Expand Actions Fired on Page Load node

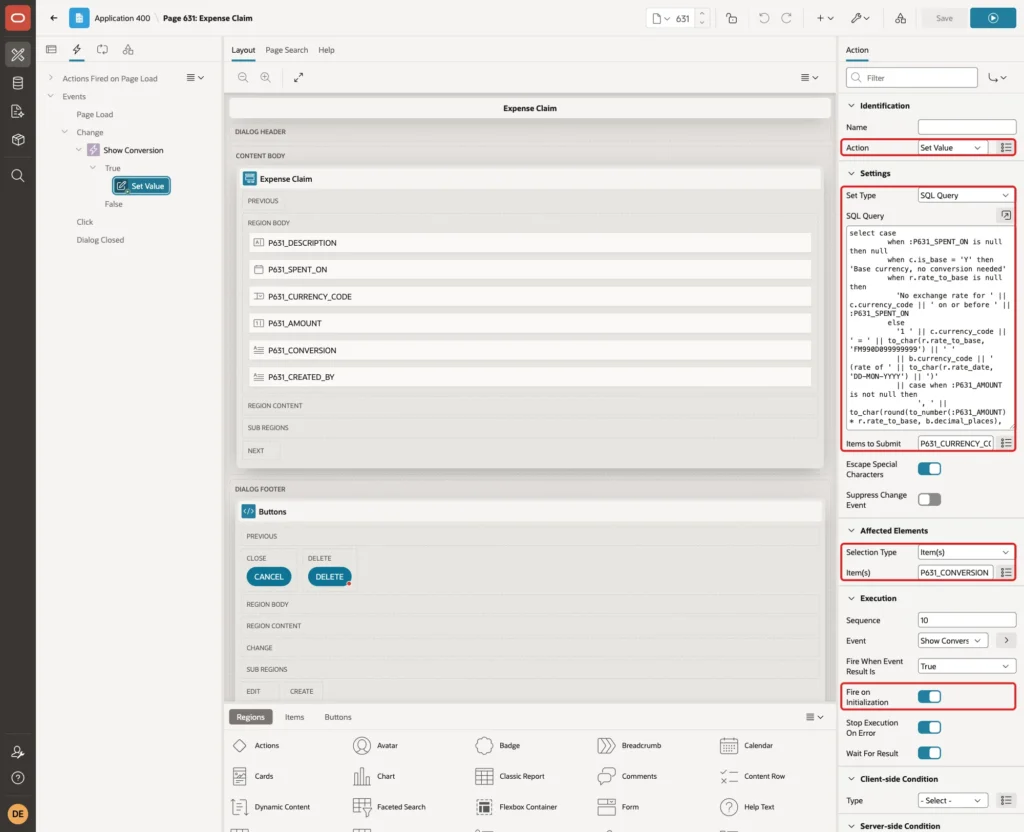pos(51,78)
